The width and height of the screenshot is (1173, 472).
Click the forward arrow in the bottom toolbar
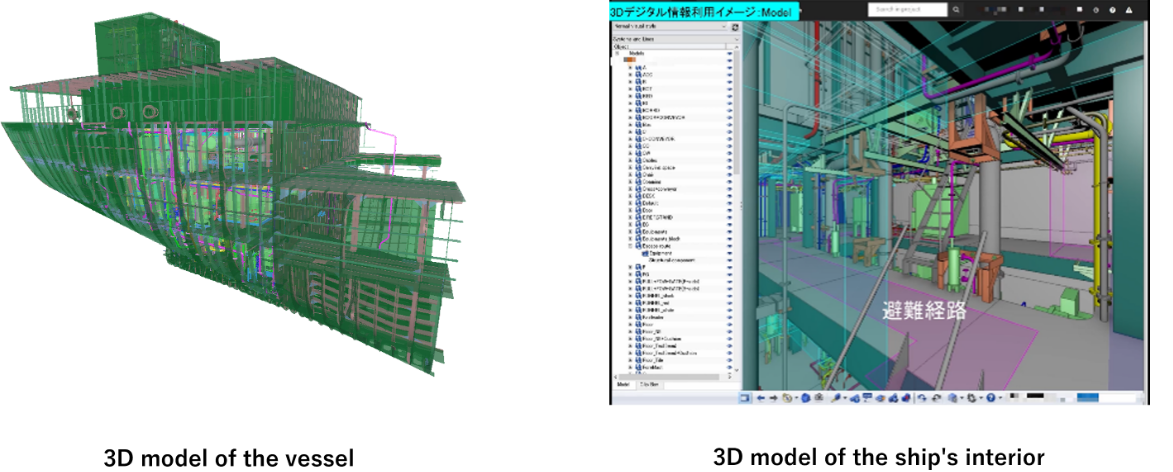point(773,398)
